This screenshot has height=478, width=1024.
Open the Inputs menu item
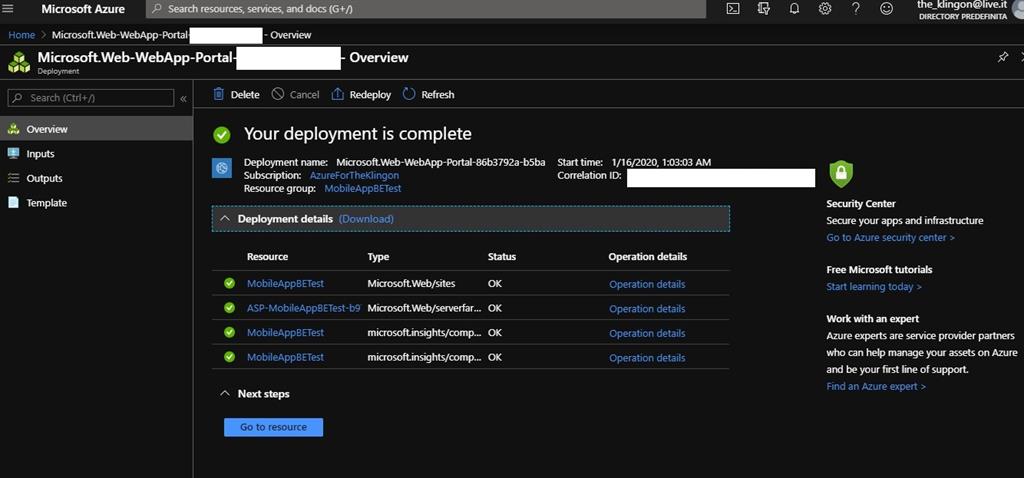click(96, 153)
